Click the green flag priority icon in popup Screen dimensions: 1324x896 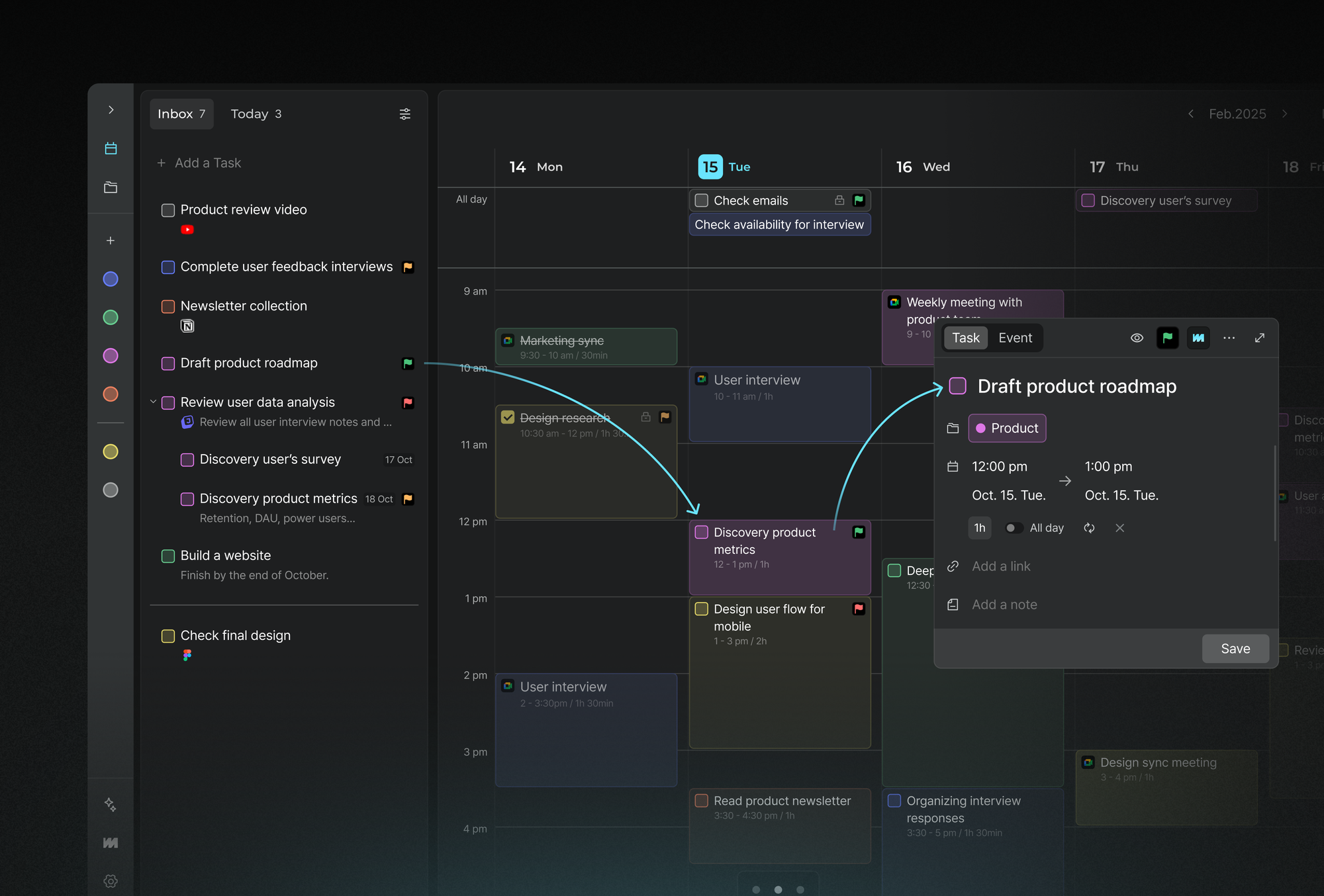1168,338
